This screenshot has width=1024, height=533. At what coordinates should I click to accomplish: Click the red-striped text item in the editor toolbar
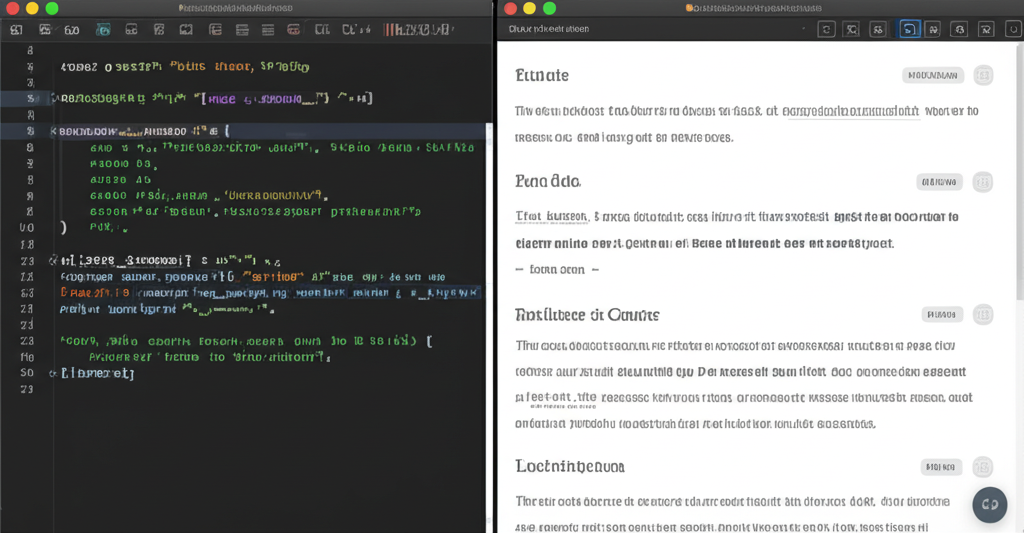click(x=418, y=30)
